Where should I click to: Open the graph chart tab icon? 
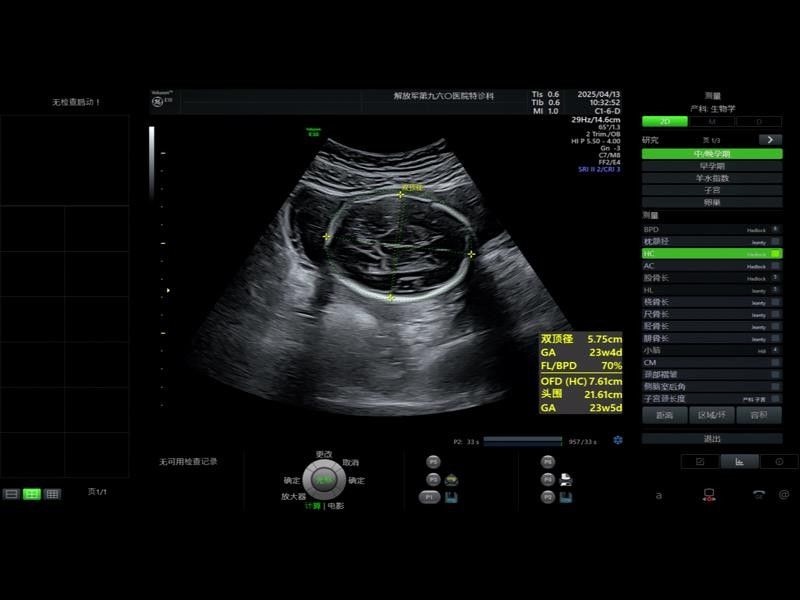point(739,462)
